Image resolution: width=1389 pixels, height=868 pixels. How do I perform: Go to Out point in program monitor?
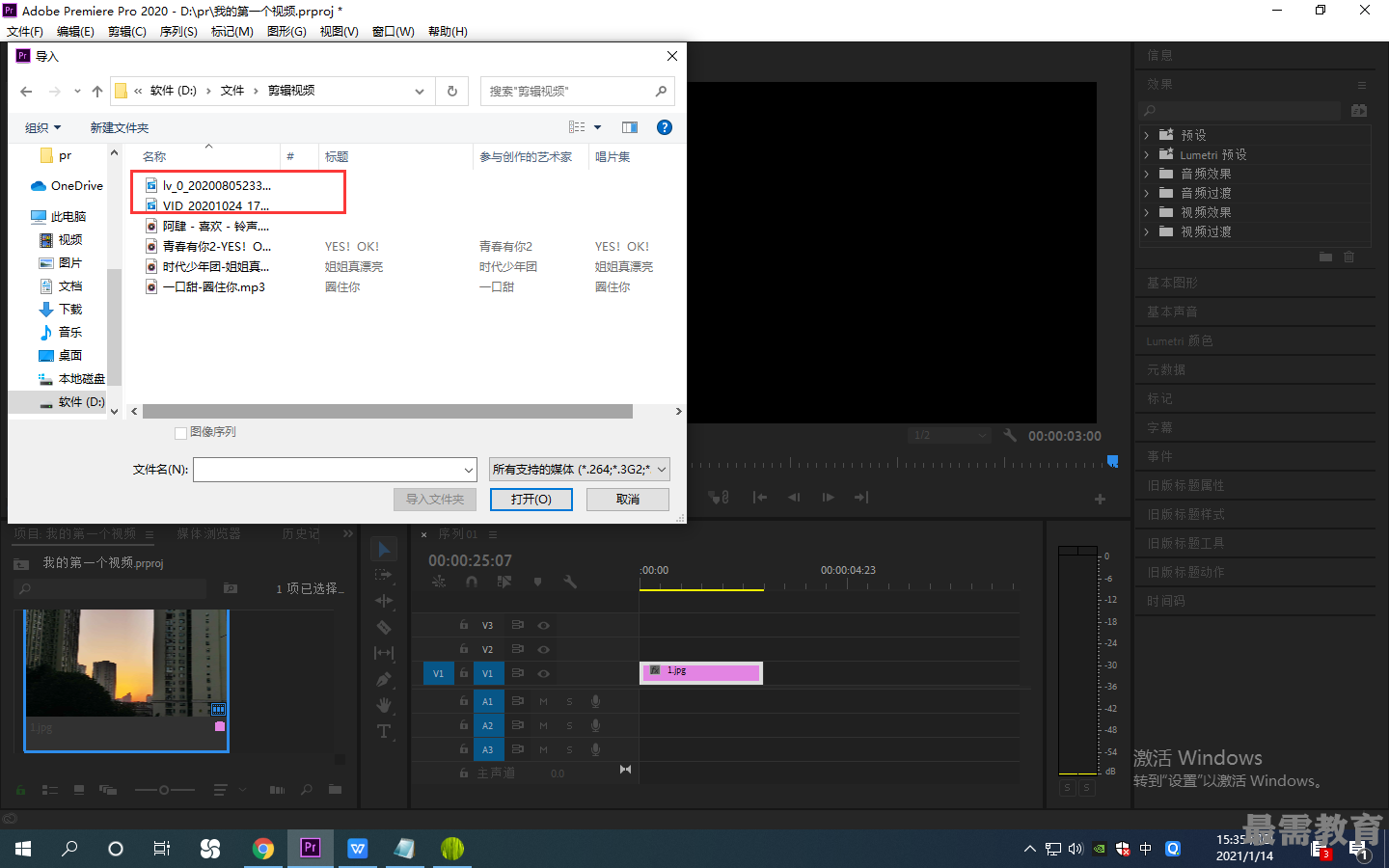(861, 498)
